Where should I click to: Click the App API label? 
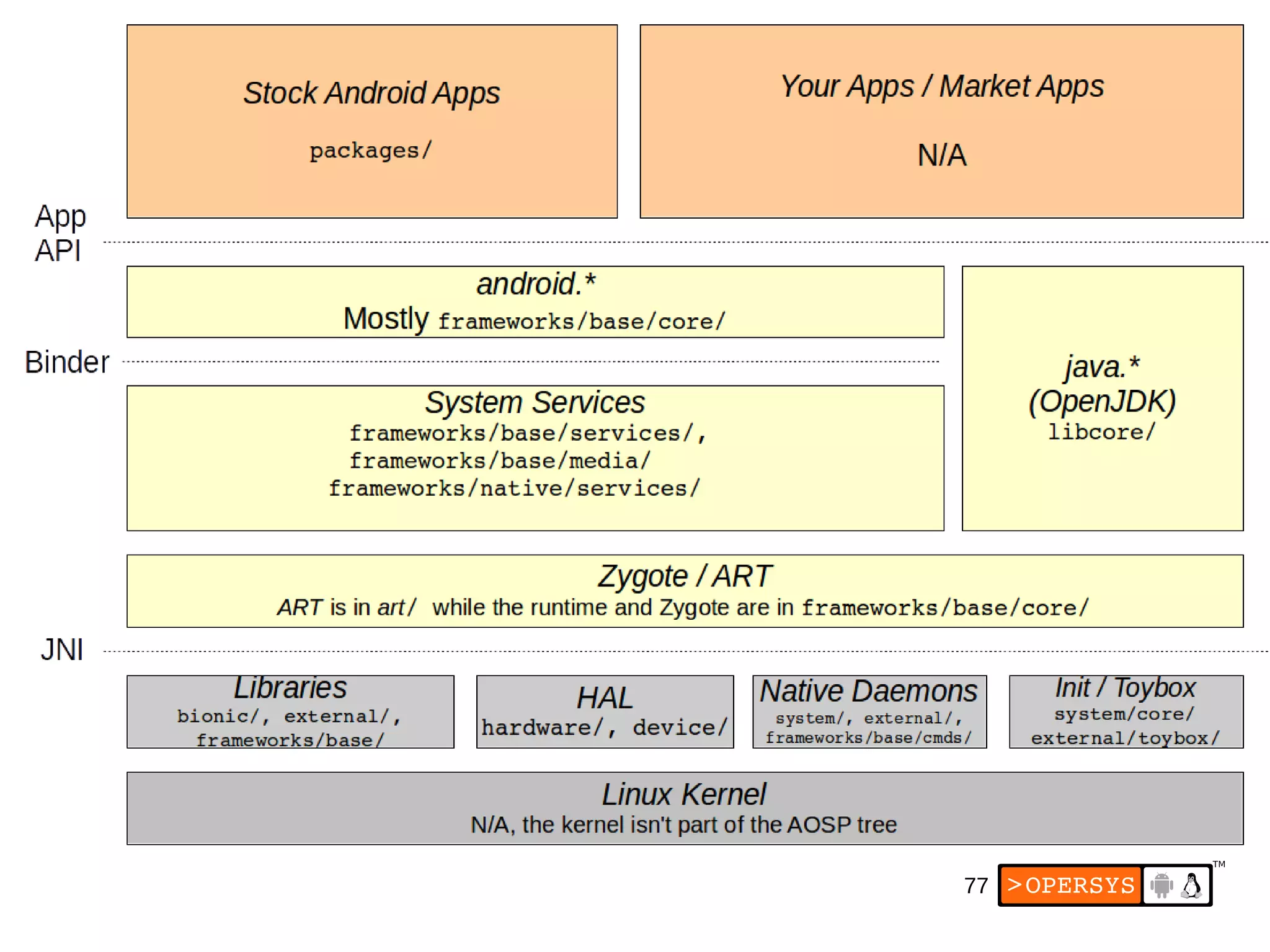click(x=60, y=233)
